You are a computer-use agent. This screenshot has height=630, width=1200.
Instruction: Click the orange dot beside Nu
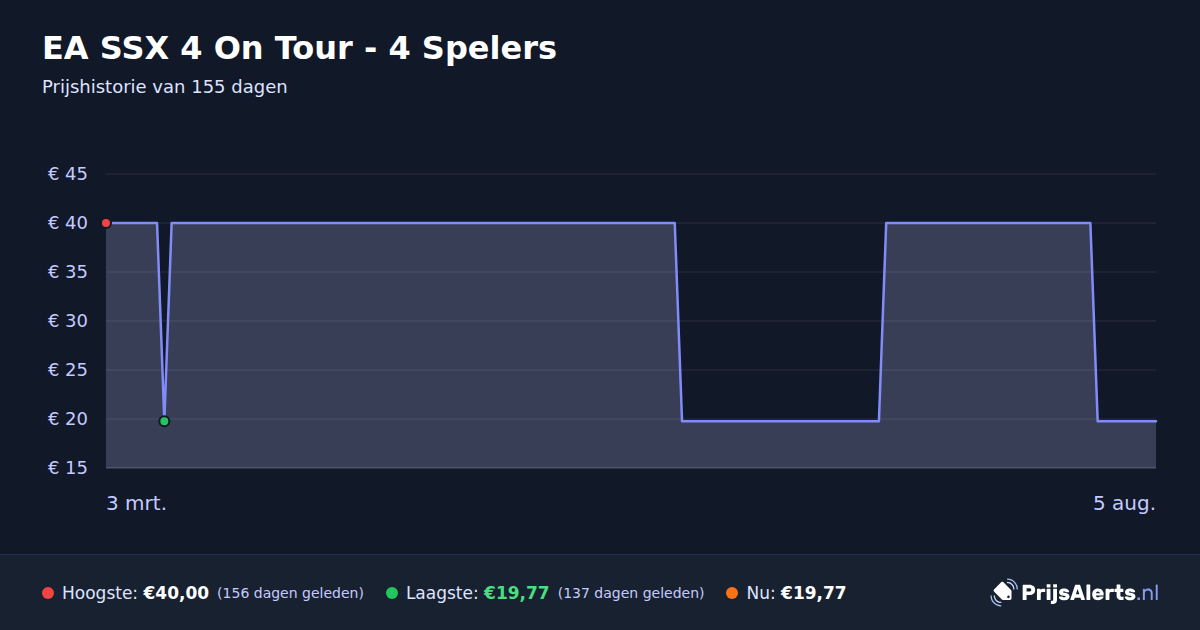point(732,593)
